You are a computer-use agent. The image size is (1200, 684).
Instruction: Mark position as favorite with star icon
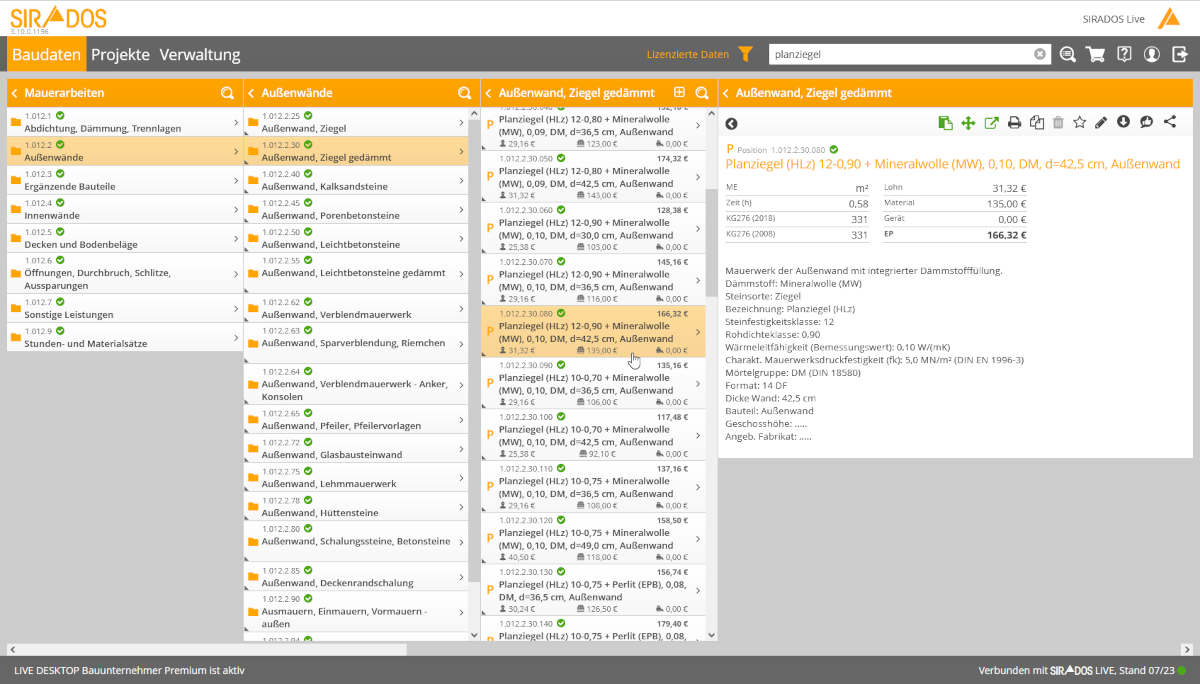pos(1079,123)
